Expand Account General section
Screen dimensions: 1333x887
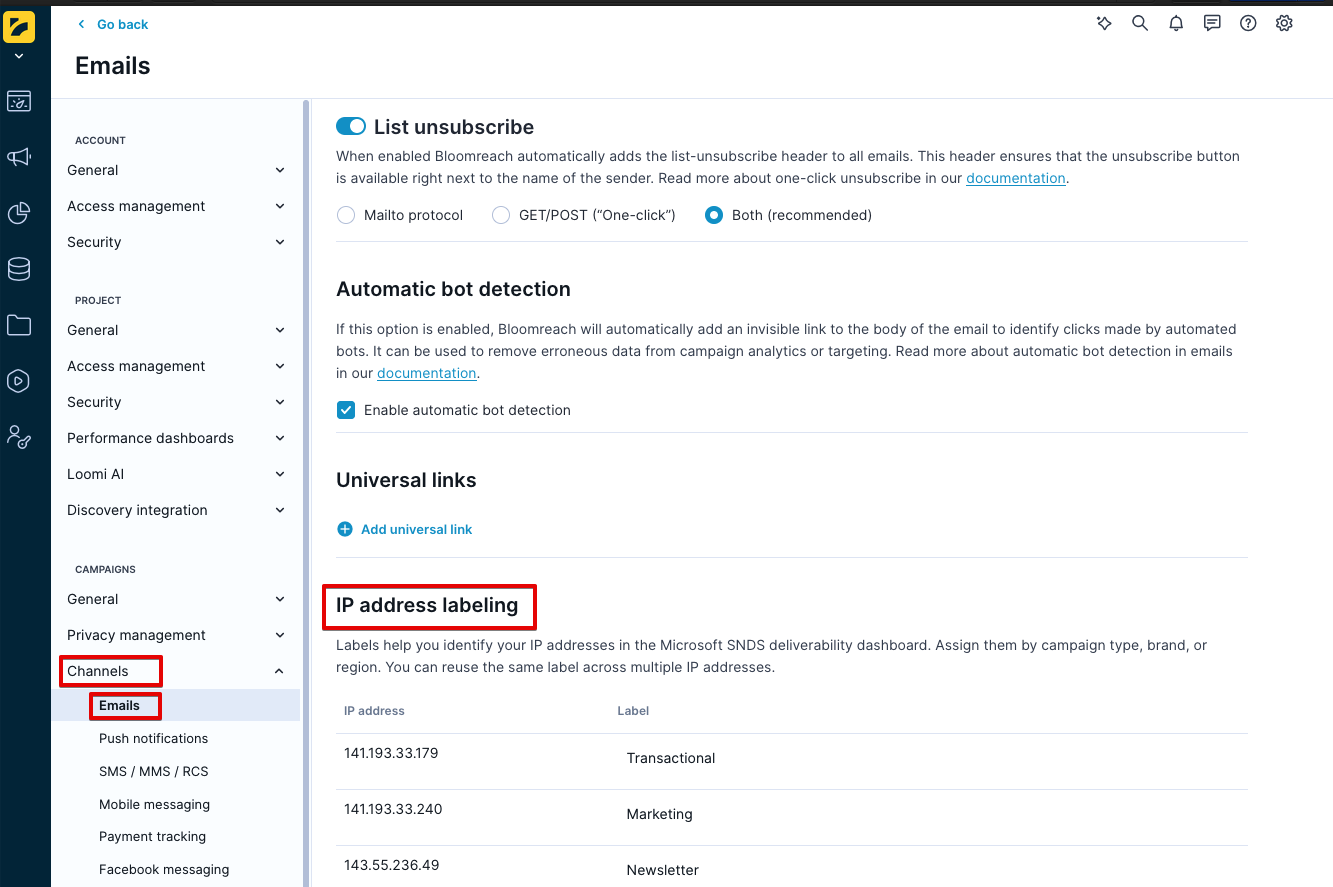coord(176,170)
